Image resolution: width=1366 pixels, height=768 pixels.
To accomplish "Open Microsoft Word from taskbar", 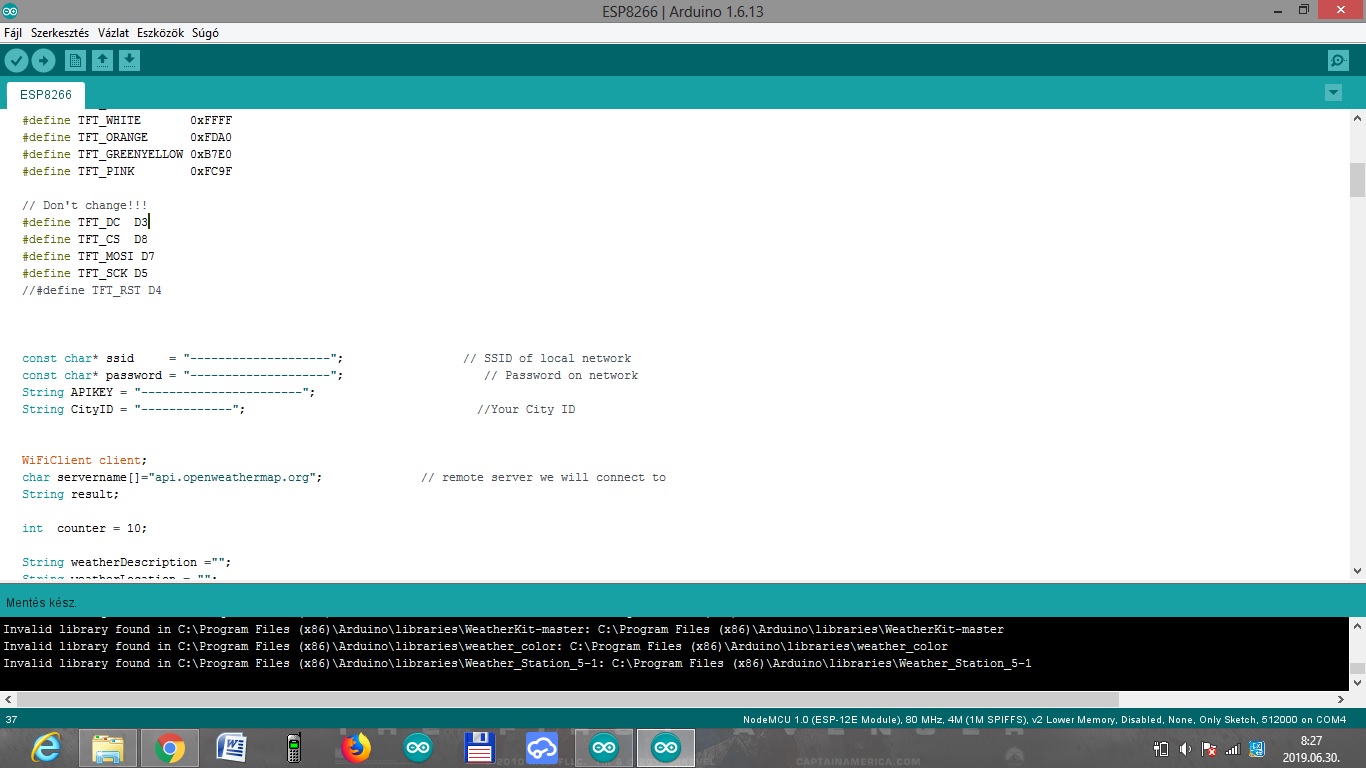I will [232, 748].
